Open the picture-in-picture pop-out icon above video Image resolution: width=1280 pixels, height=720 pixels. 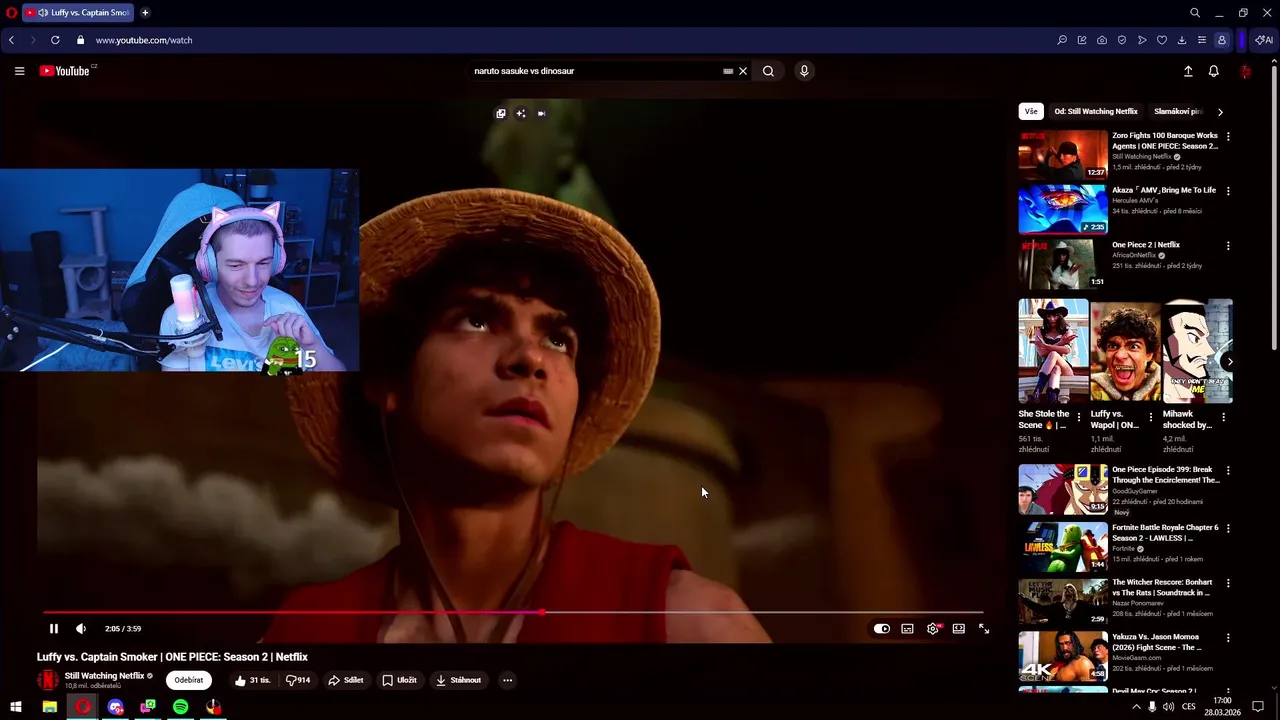point(501,113)
